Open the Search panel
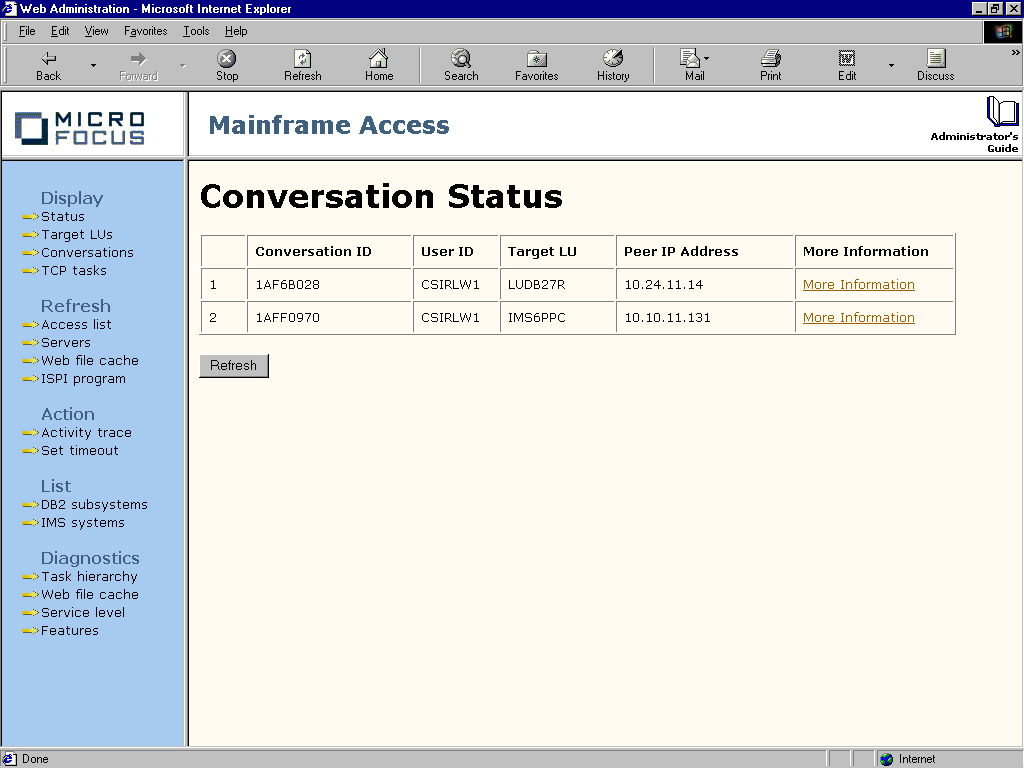The height and width of the screenshot is (768, 1024). 461,62
